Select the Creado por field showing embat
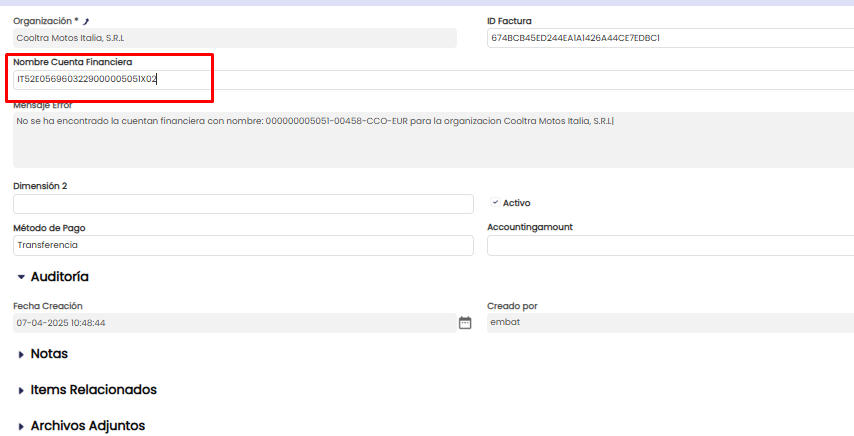 click(670, 323)
